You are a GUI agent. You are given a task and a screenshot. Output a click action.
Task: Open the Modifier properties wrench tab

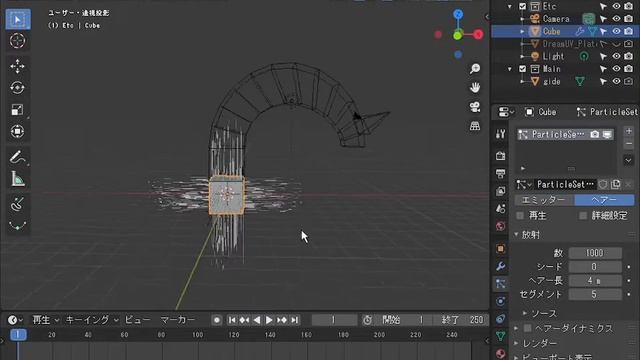point(500,266)
